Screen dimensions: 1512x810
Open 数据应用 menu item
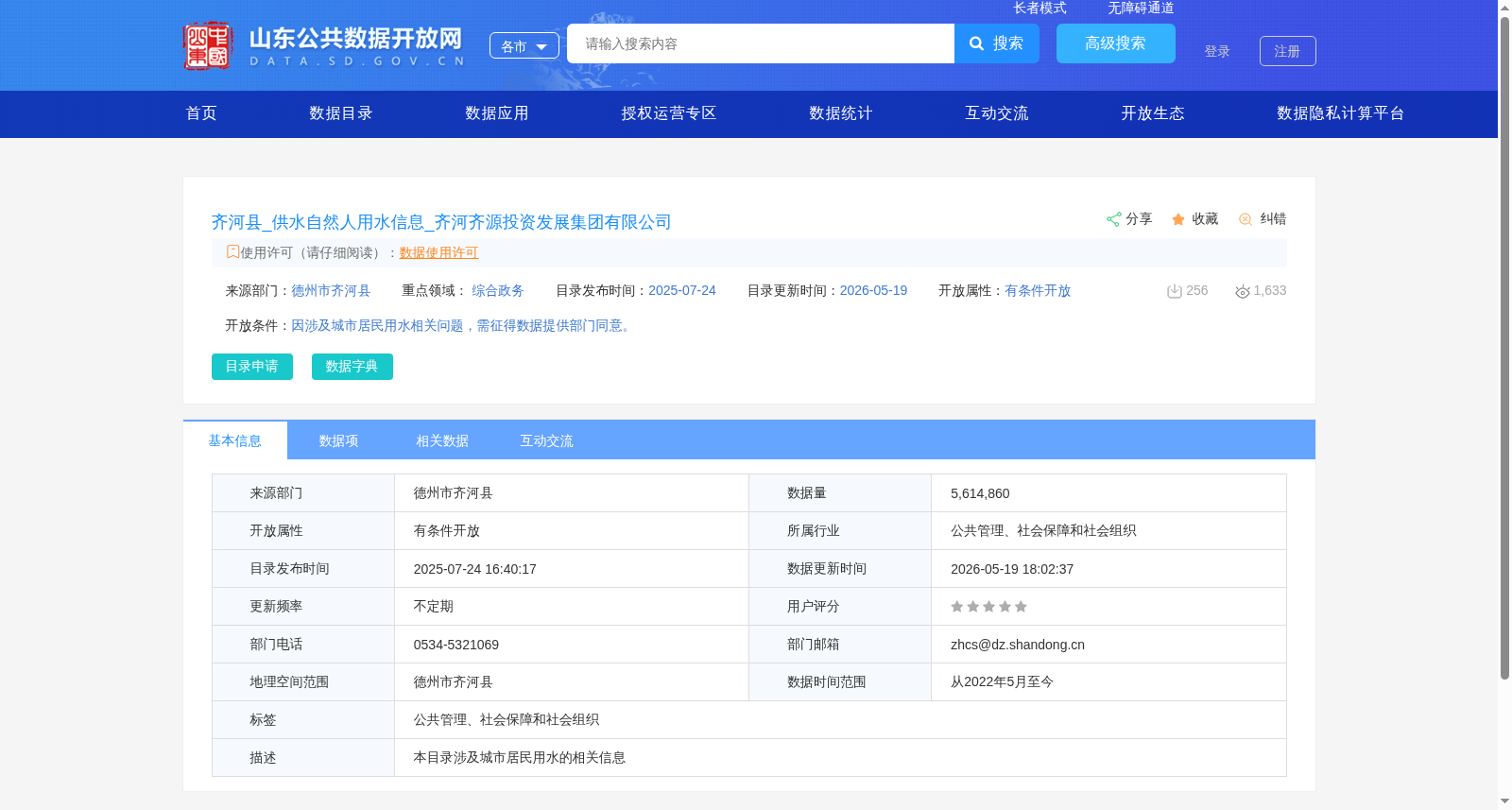click(x=497, y=113)
